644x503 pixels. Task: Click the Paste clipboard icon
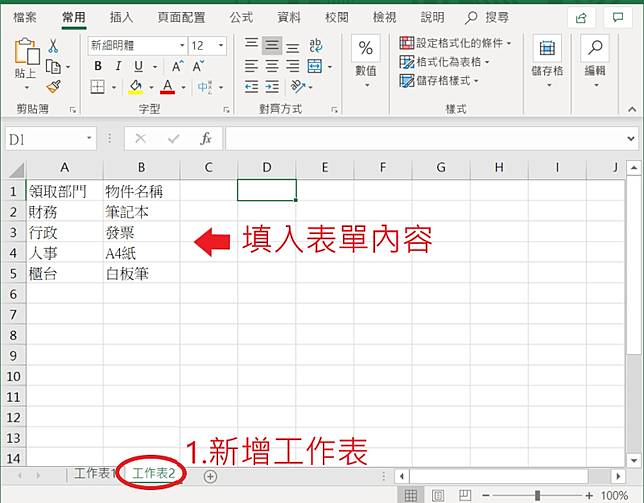coord(27,51)
